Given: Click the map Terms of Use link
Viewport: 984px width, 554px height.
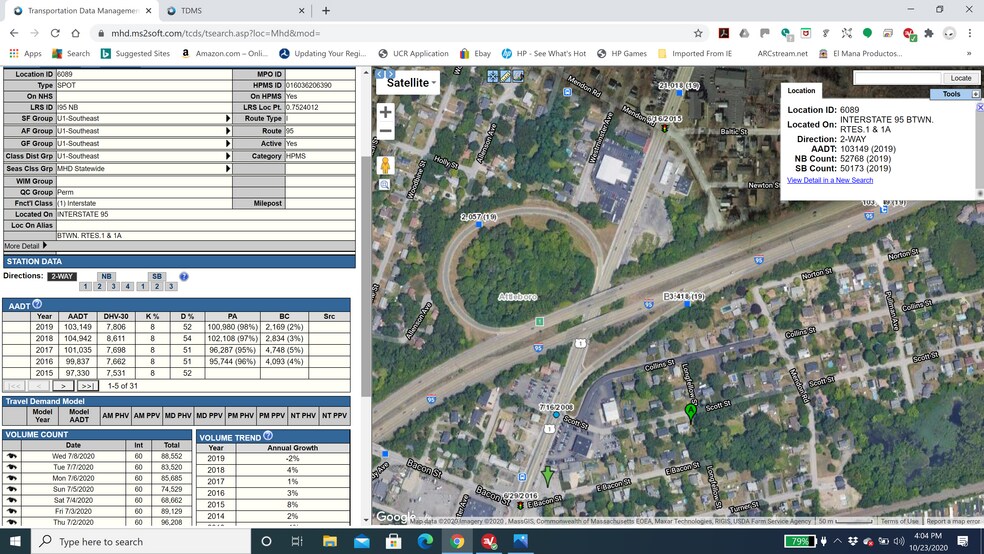Looking at the screenshot, I should (899, 521).
